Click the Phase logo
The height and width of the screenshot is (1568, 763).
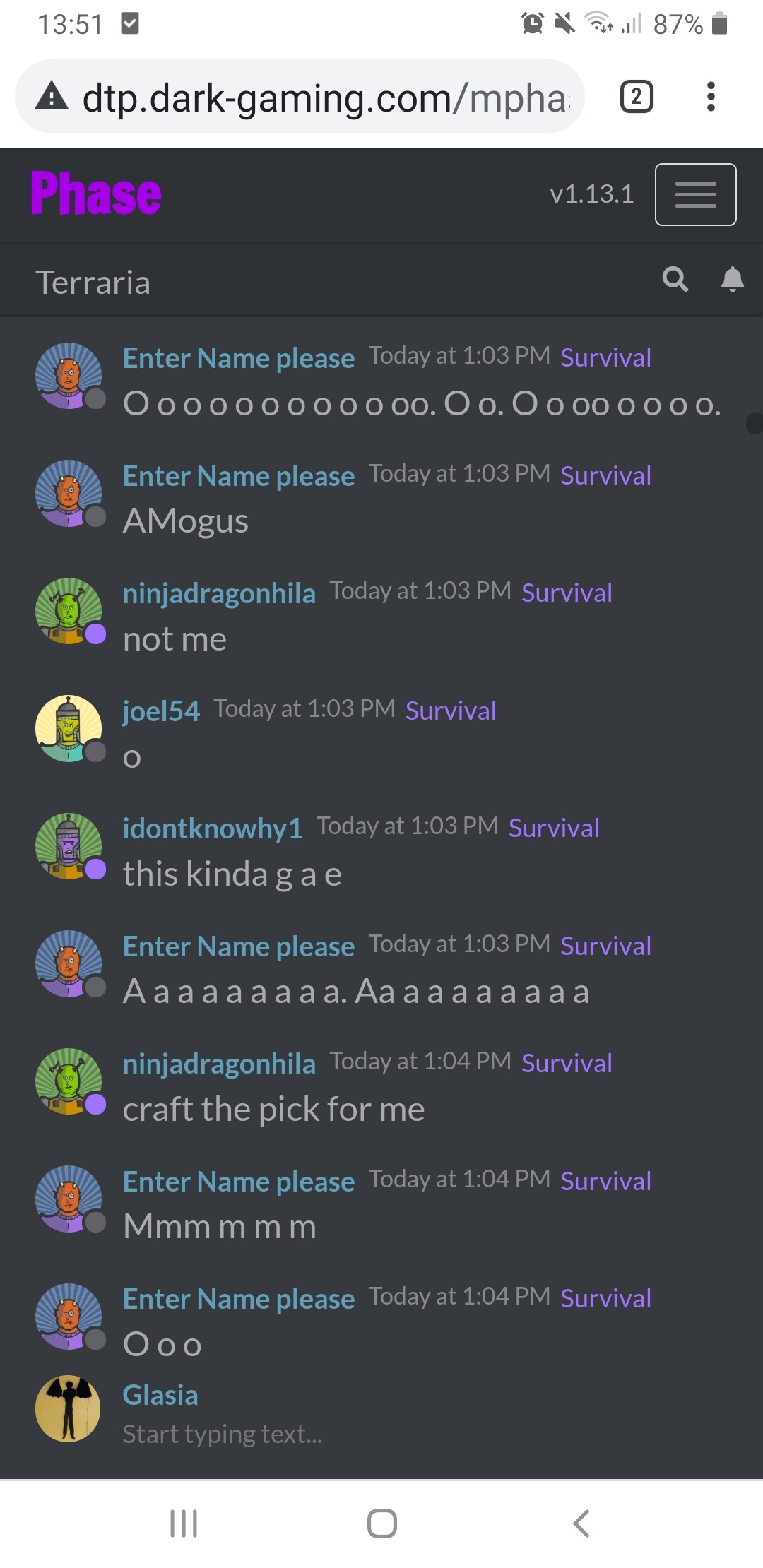(96, 194)
